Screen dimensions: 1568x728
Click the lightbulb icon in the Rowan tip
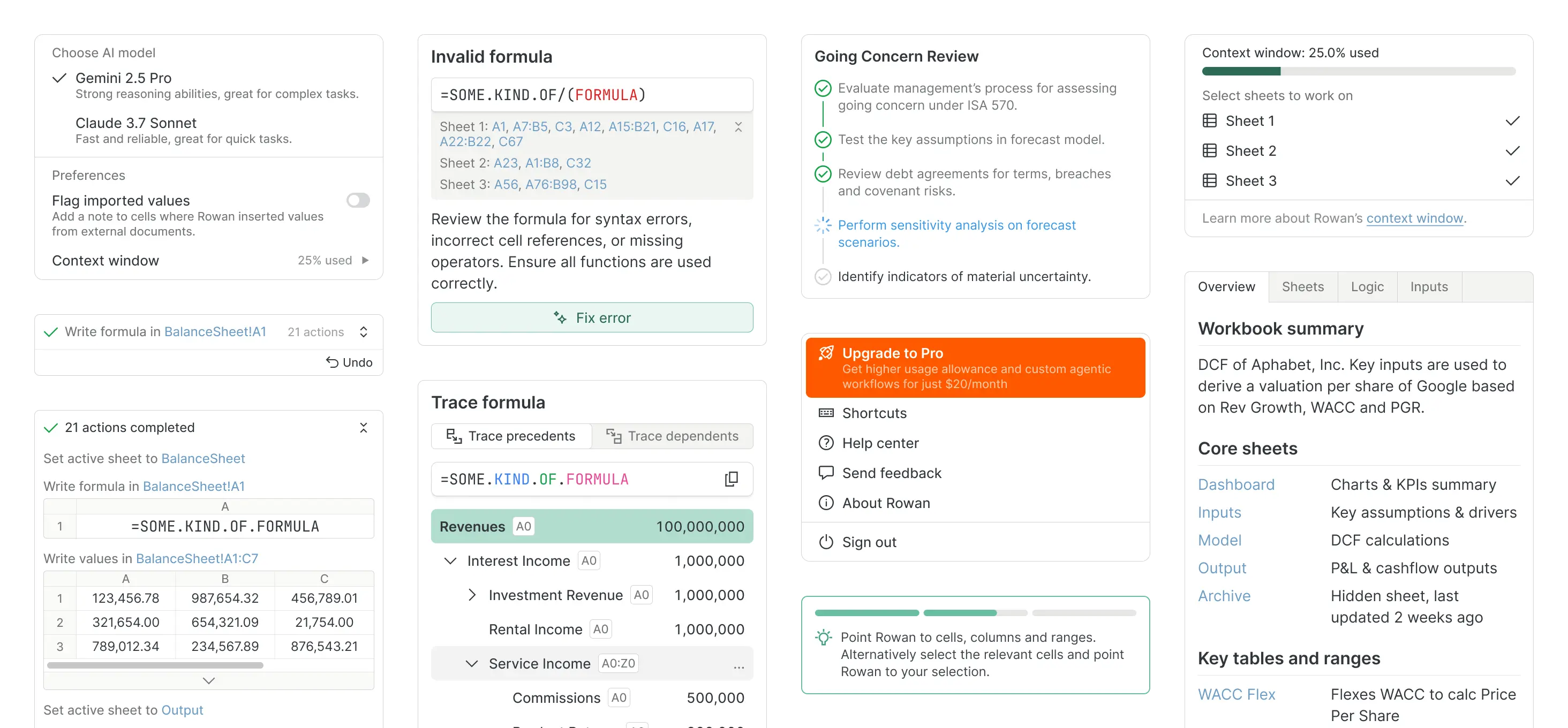825,637
